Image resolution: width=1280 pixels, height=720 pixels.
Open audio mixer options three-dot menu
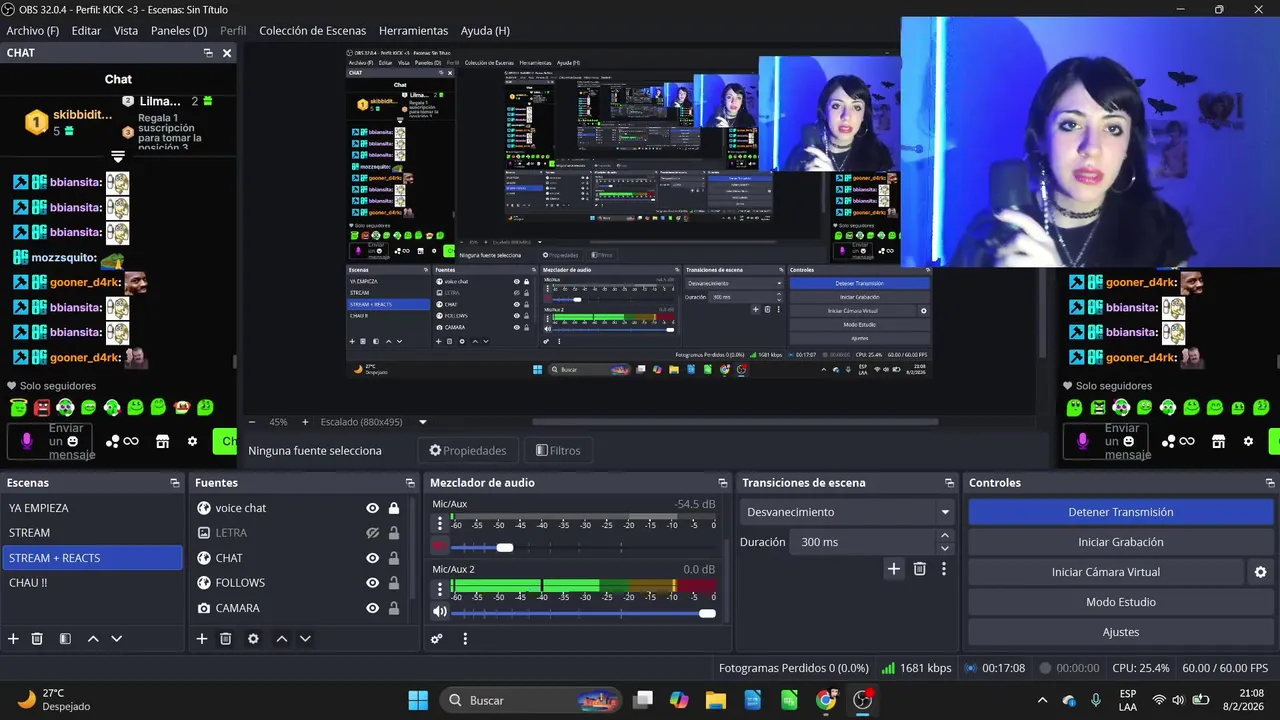point(465,639)
